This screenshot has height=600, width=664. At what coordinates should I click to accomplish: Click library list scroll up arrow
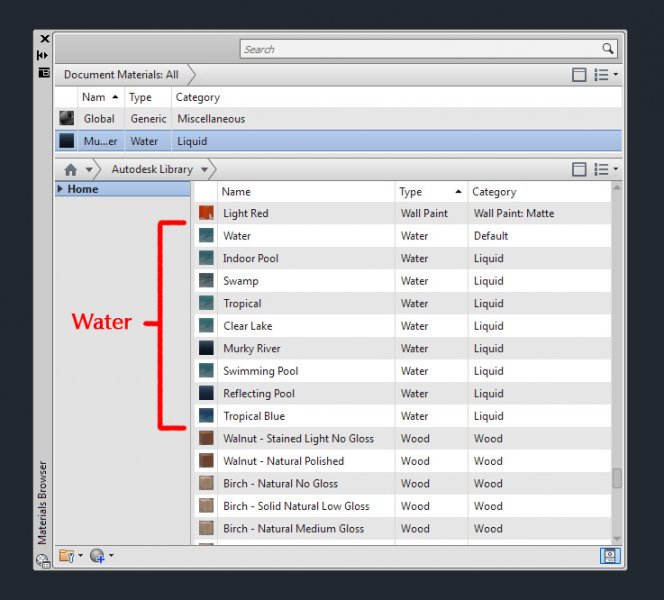pyautogui.click(x=617, y=187)
